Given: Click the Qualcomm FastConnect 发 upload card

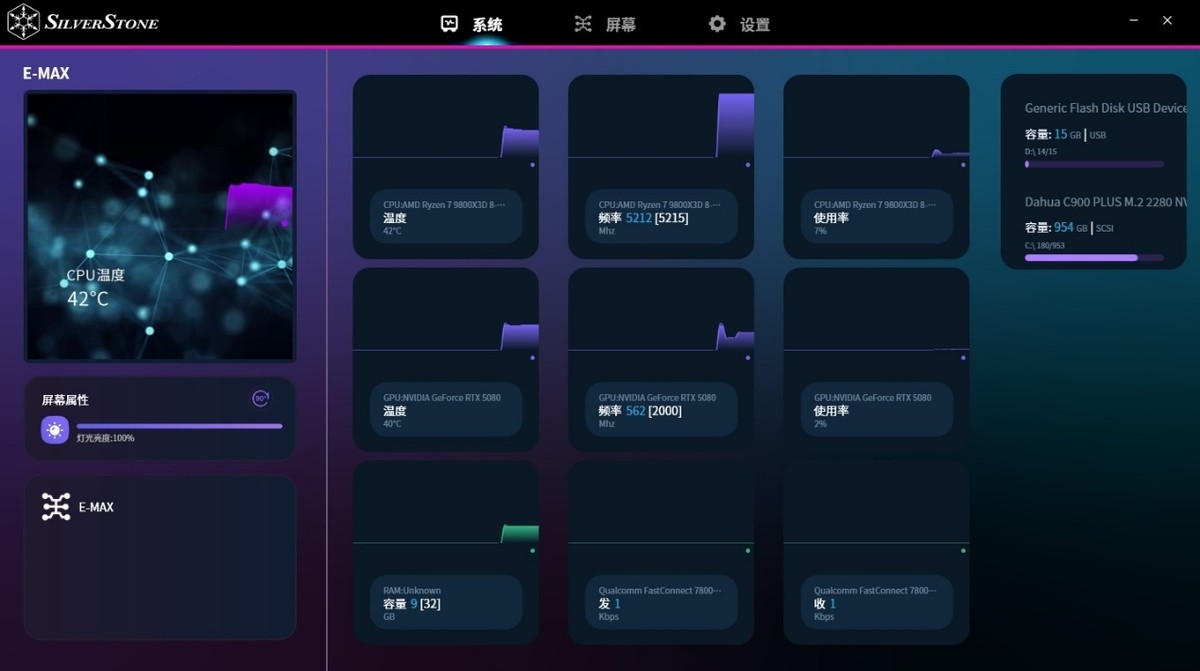Looking at the screenshot, I should pyautogui.click(x=660, y=551).
